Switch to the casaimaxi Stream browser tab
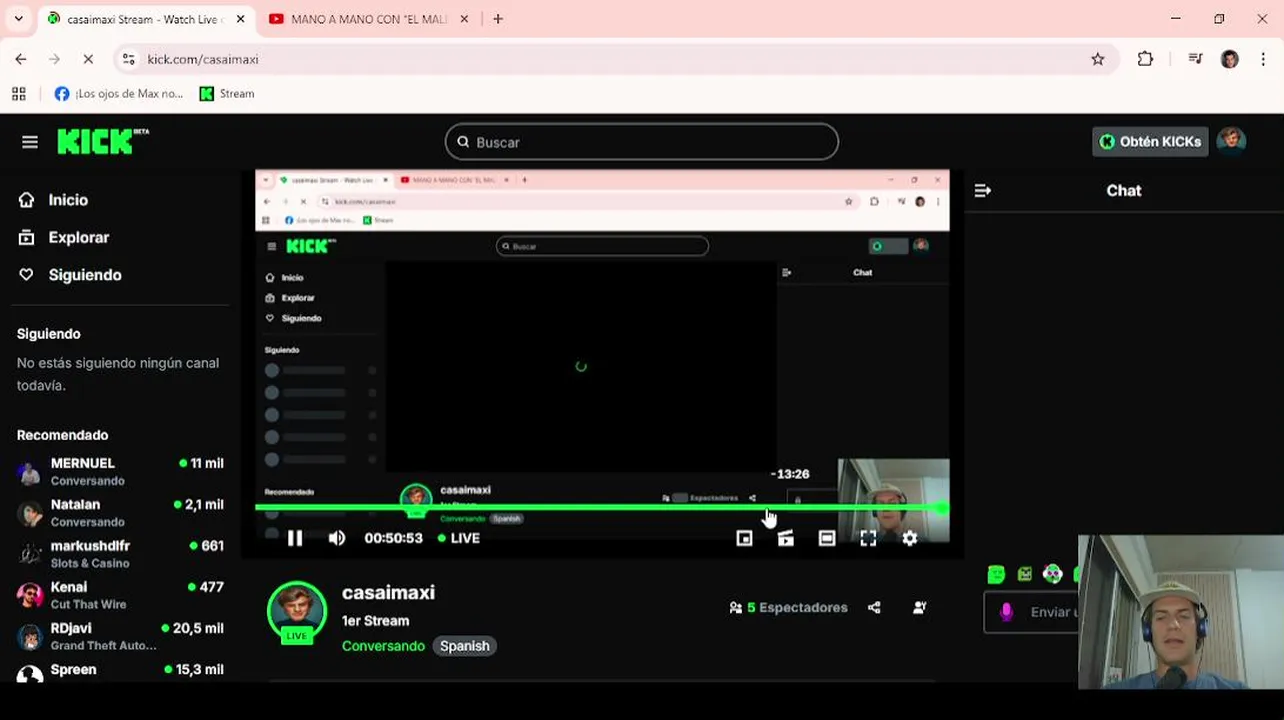Screen dimensions: 1284x720 tap(145, 19)
